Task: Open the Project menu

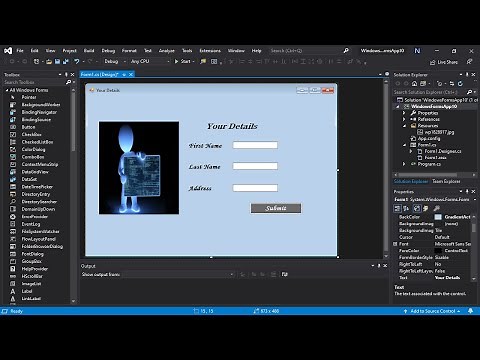Action: tap(69, 51)
